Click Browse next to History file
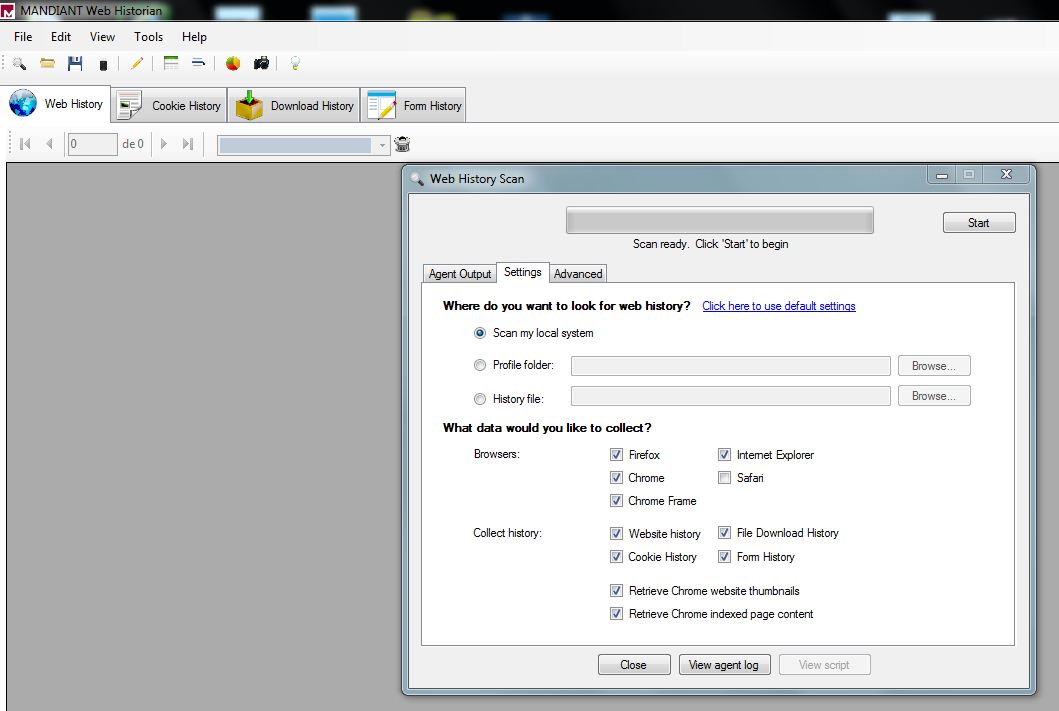 pos(934,396)
